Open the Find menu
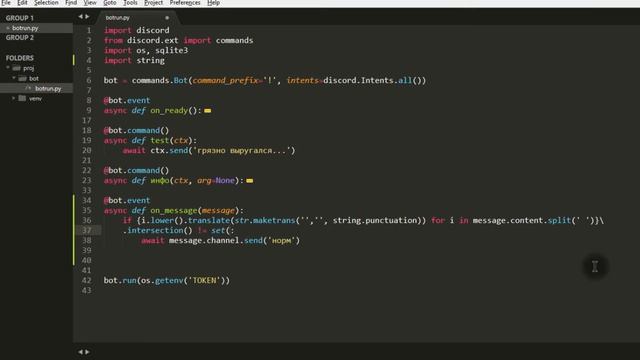The height and width of the screenshot is (360, 640). [x=71, y=3]
